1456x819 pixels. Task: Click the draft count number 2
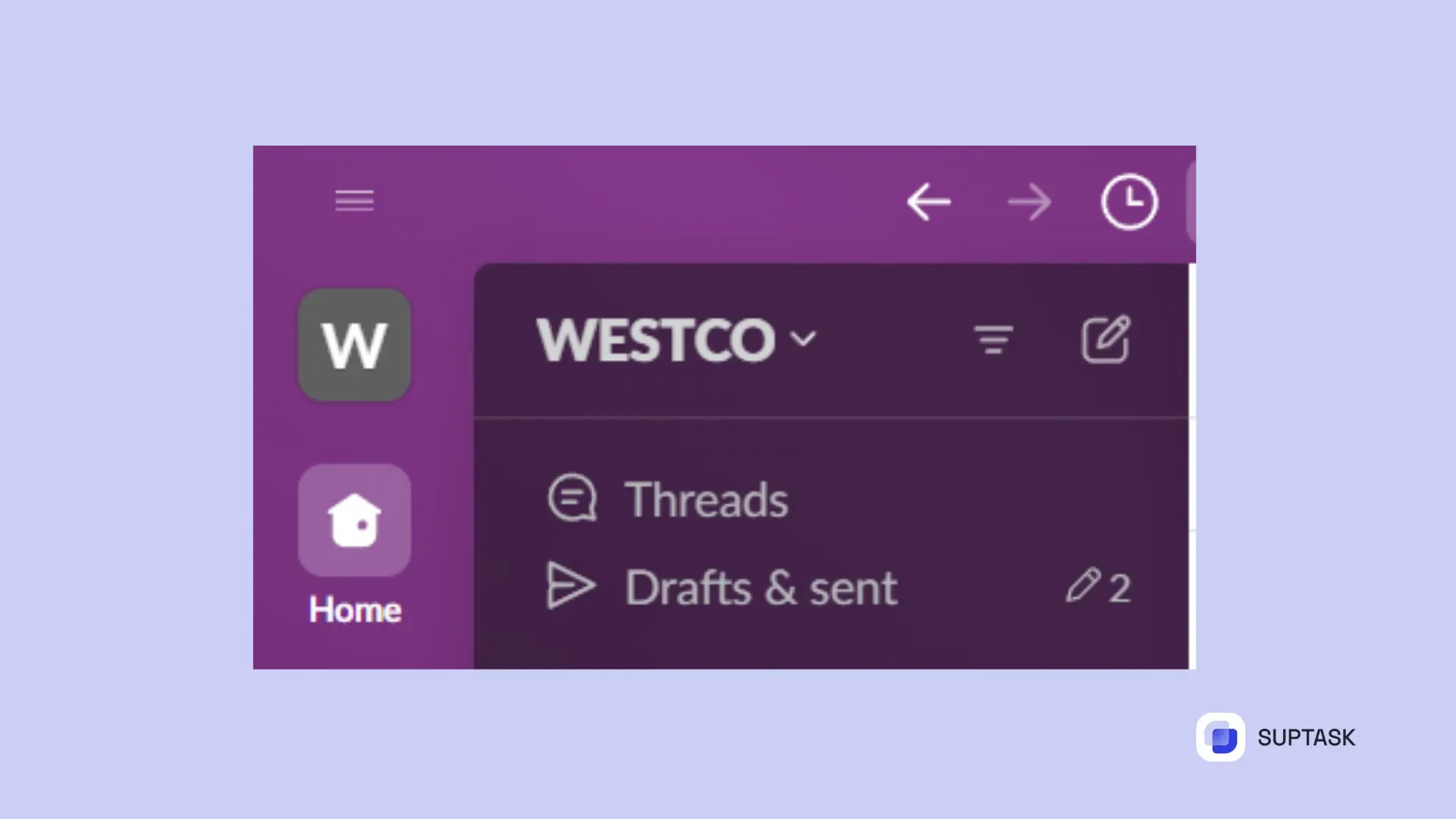coord(1120,588)
